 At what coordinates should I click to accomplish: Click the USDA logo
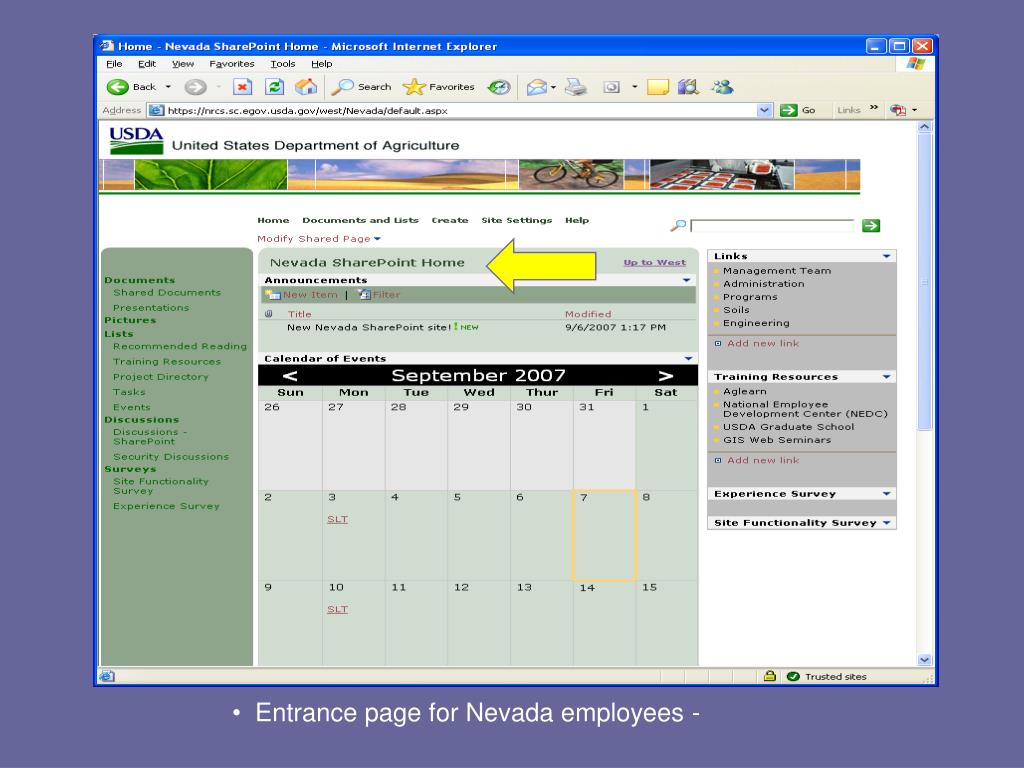[136, 140]
